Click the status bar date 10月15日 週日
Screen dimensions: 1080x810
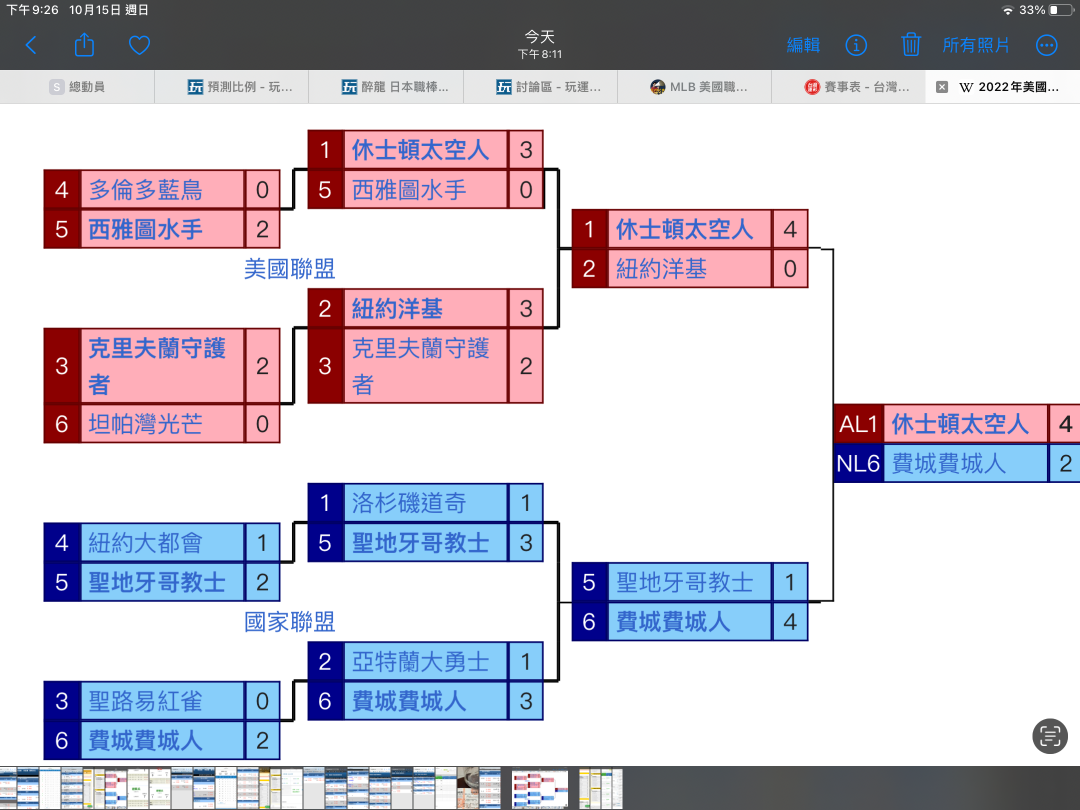coord(109,10)
